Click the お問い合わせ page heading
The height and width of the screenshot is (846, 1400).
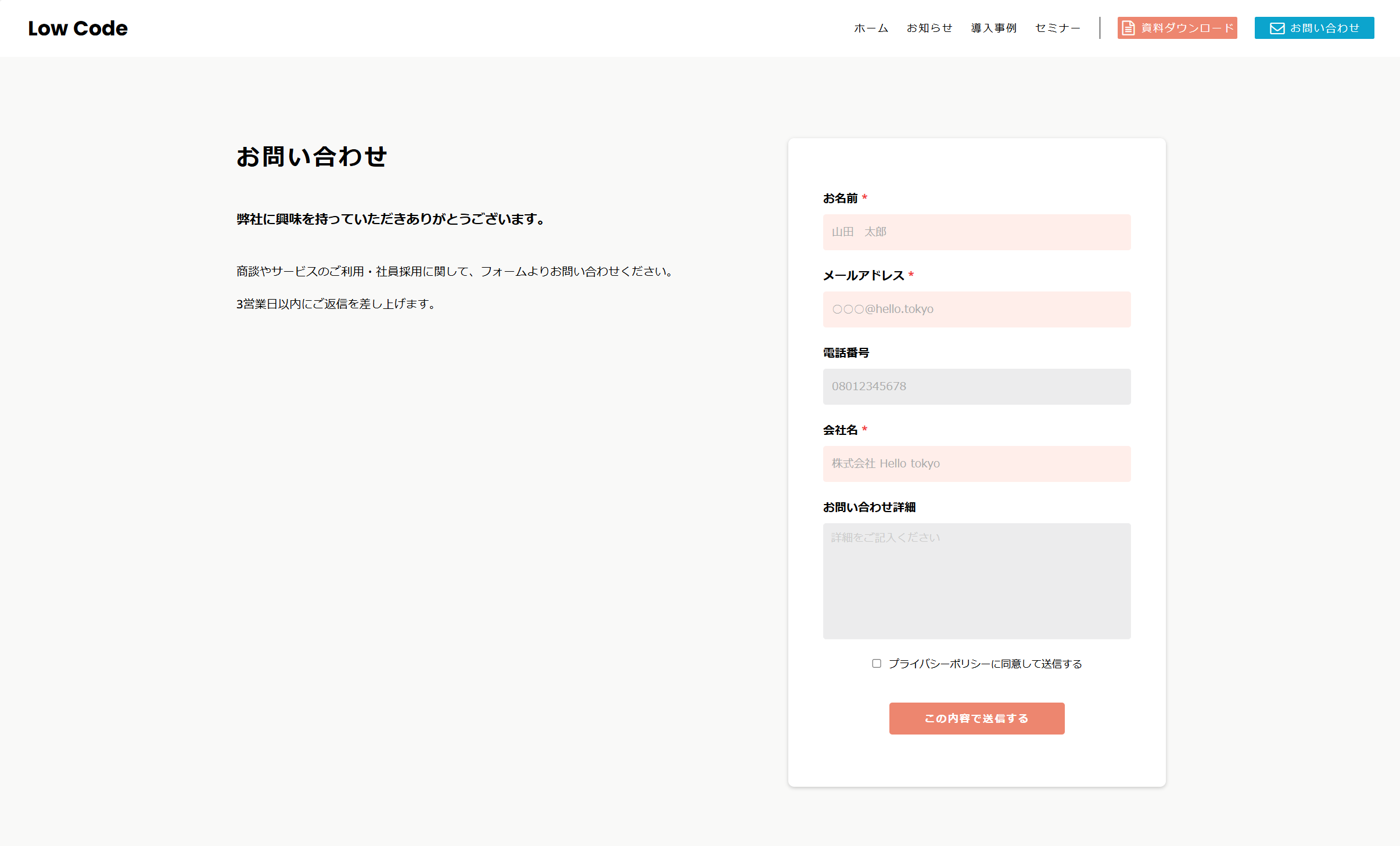(311, 156)
